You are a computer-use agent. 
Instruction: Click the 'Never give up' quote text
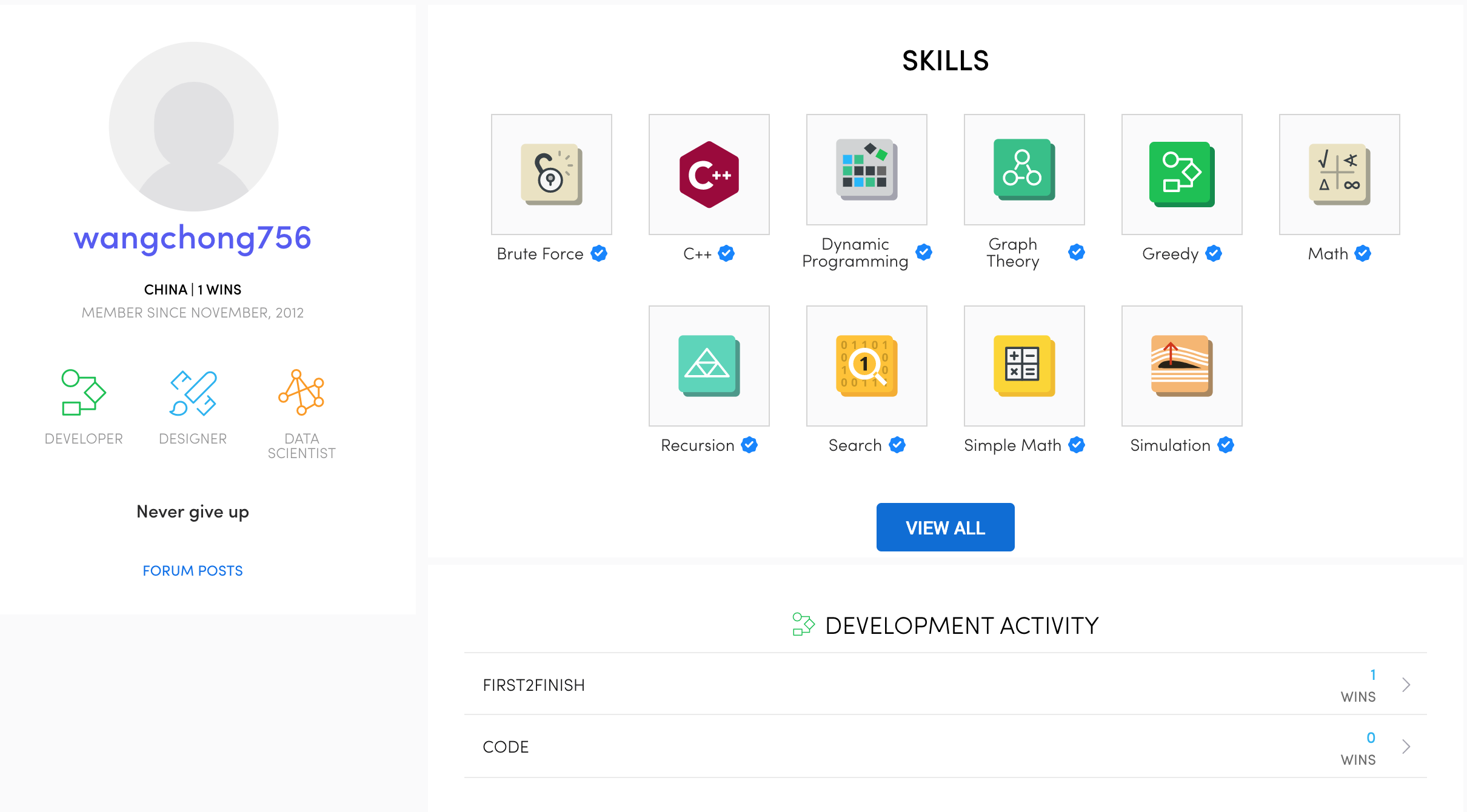[x=193, y=513]
